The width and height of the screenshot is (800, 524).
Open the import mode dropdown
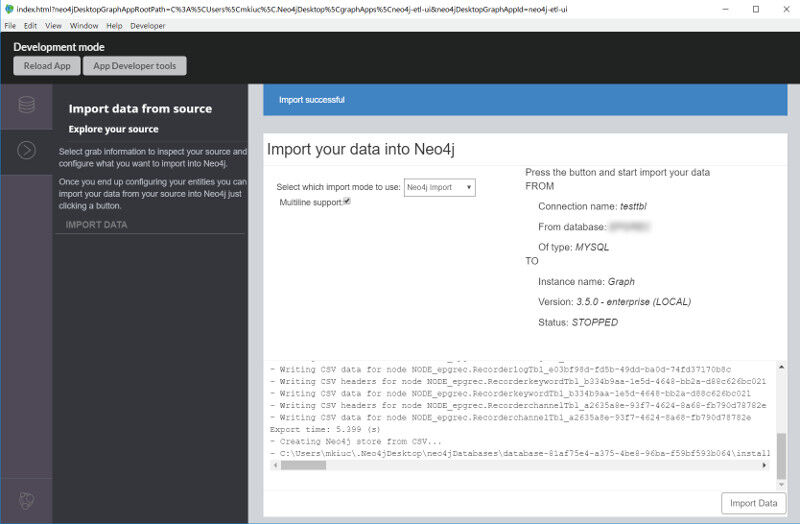click(x=440, y=187)
